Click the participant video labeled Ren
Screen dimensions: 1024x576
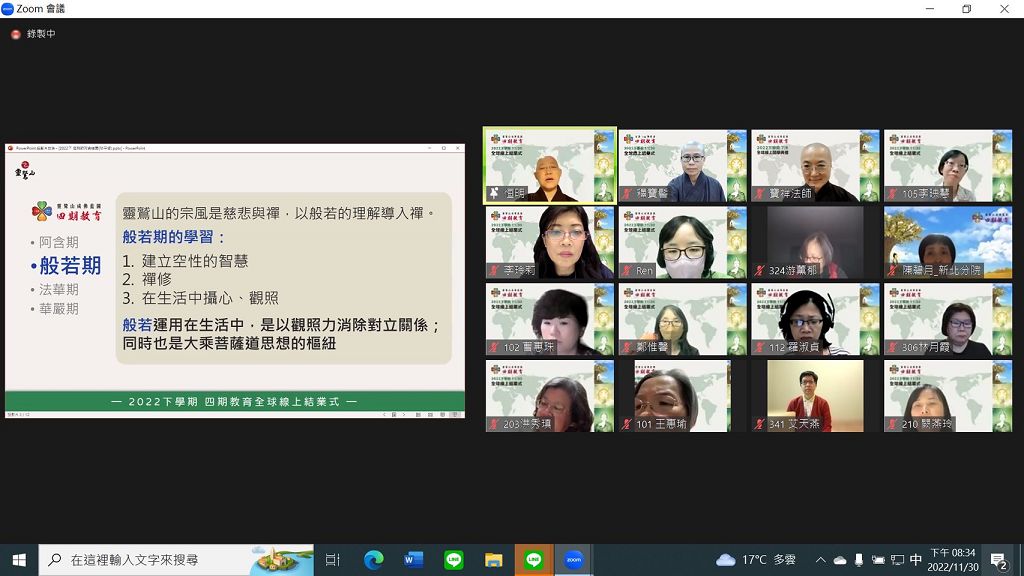pos(682,242)
